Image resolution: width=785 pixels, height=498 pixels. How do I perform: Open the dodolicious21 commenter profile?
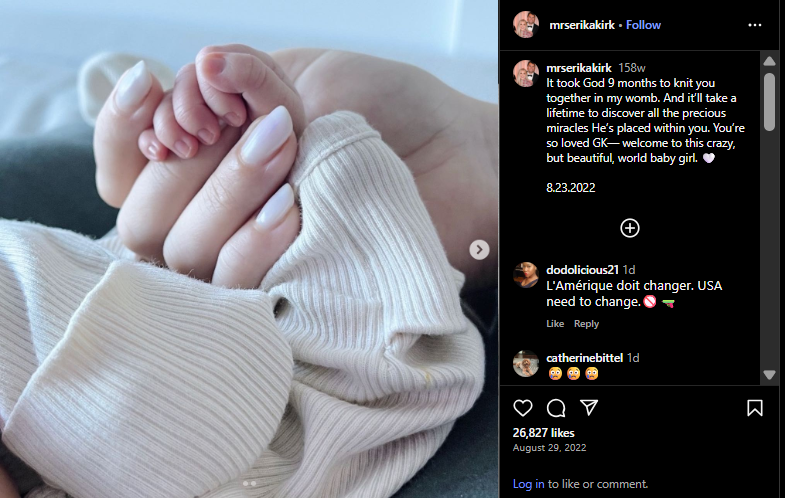[582, 270]
